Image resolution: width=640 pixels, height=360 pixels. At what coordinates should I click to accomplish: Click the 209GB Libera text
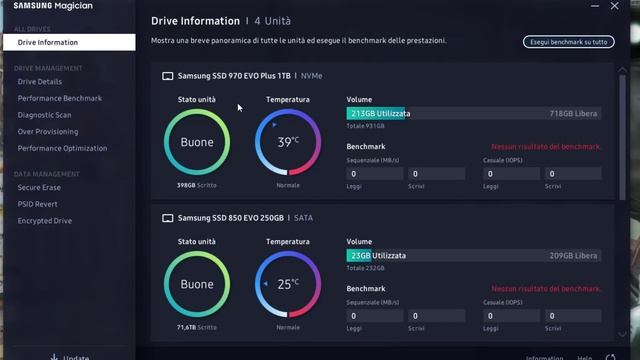click(x=573, y=256)
